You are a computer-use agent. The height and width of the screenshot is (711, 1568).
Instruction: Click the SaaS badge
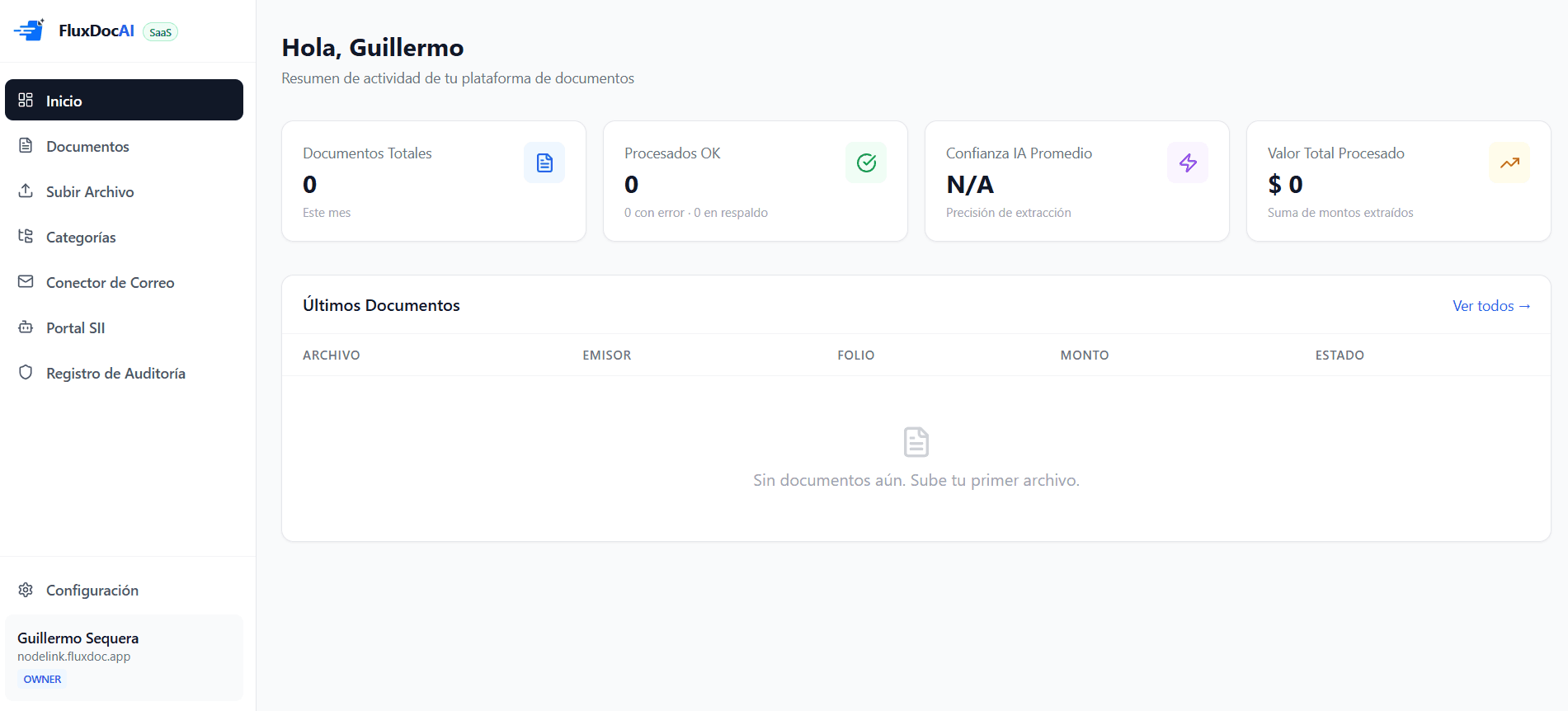coord(160,32)
